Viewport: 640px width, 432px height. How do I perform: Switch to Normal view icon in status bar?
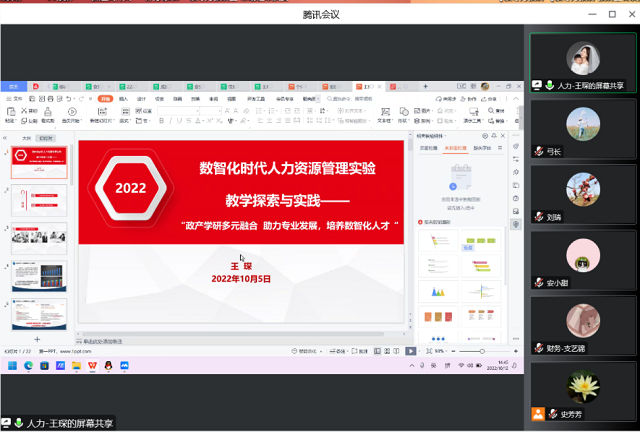(x=377, y=351)
